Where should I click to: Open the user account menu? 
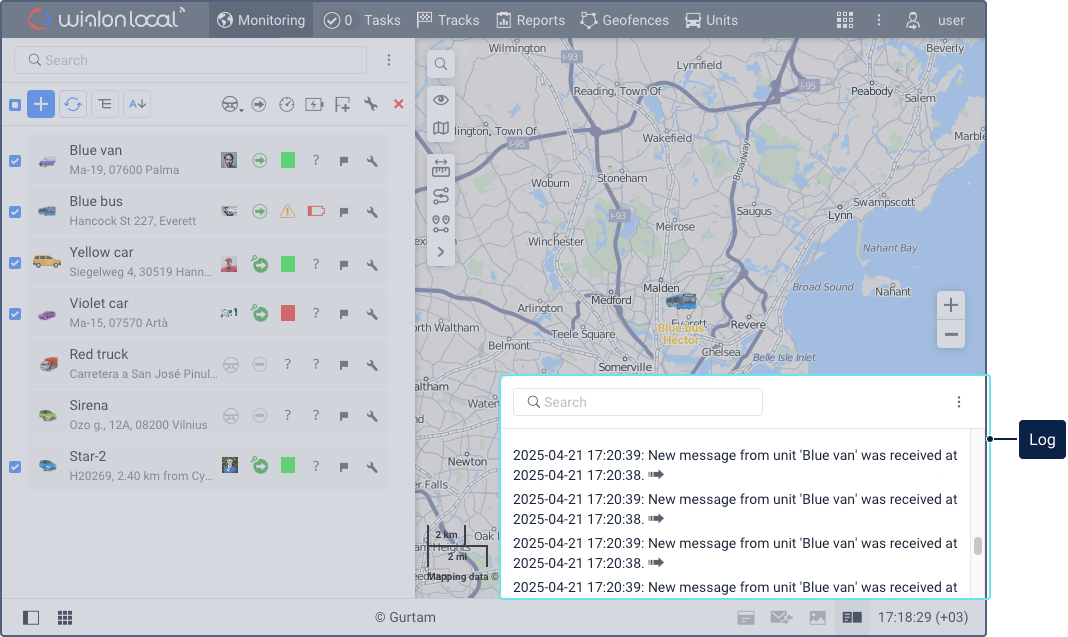[936, 20]
